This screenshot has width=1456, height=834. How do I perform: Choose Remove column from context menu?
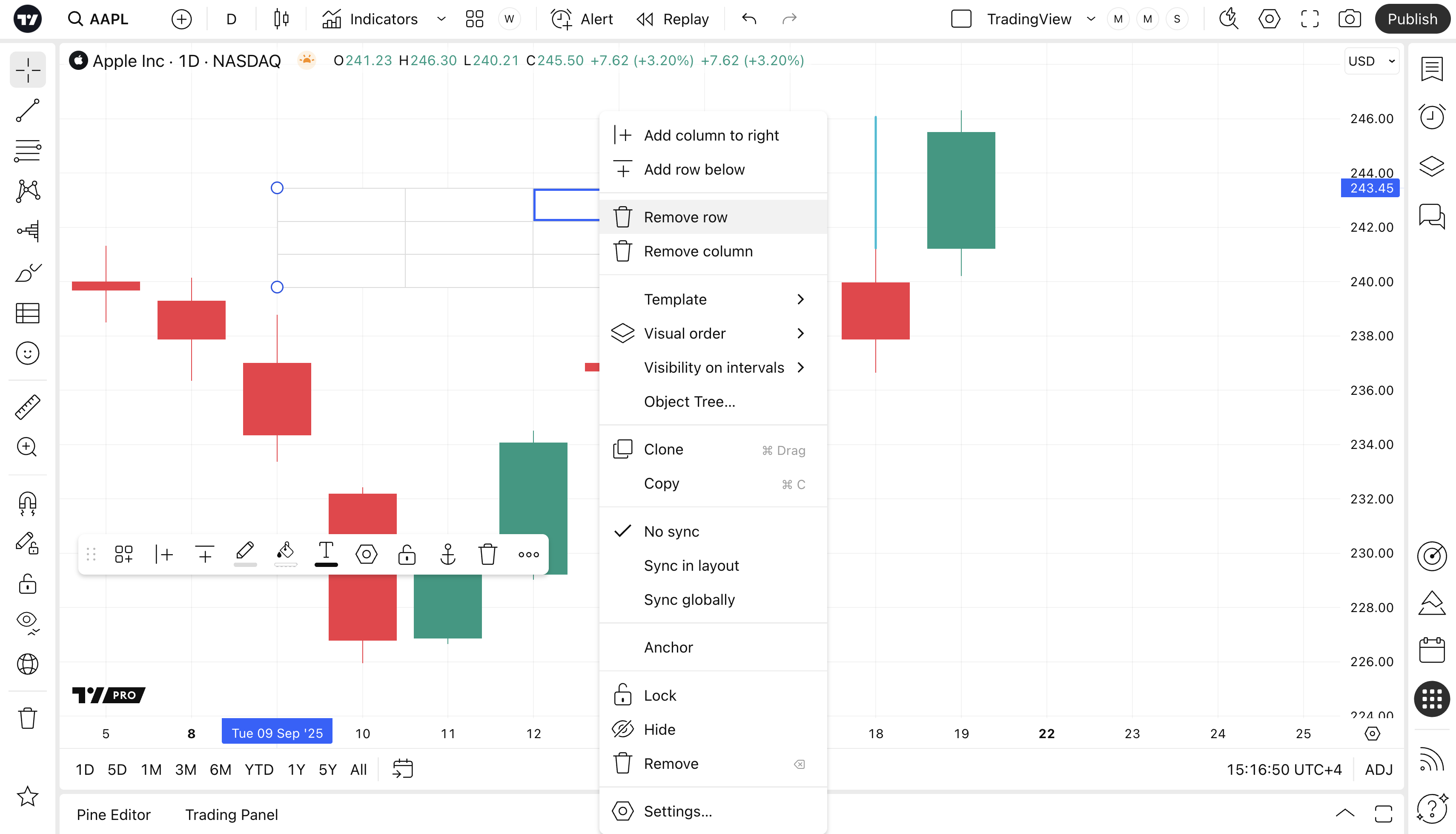(698, 251)
